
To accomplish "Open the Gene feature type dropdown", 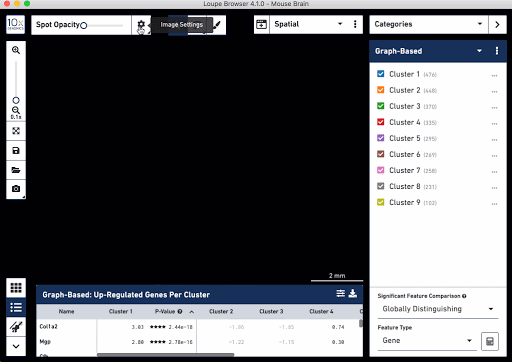I will point(427,341).
